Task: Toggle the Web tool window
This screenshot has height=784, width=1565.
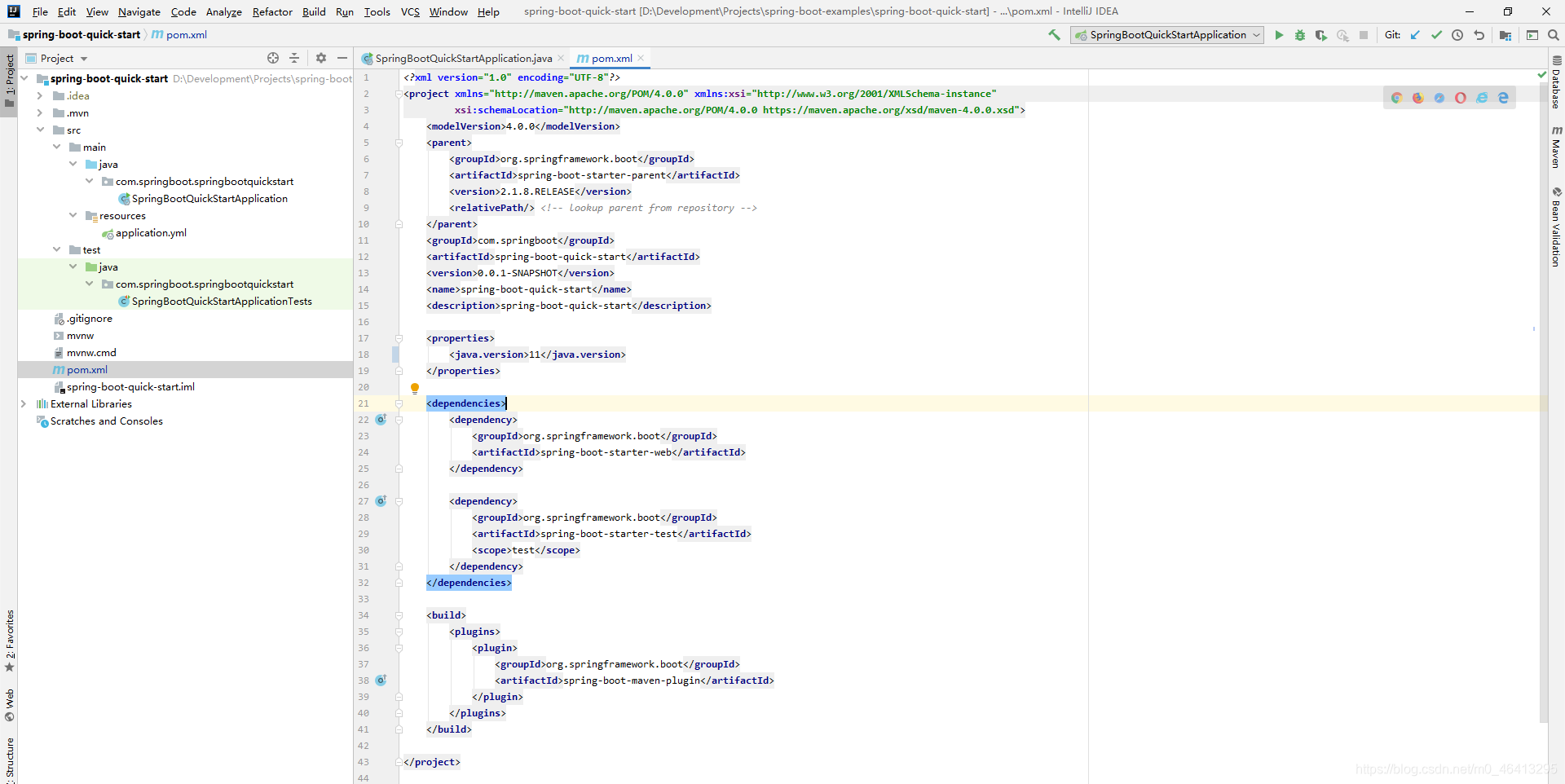Action: coord(9,705)
